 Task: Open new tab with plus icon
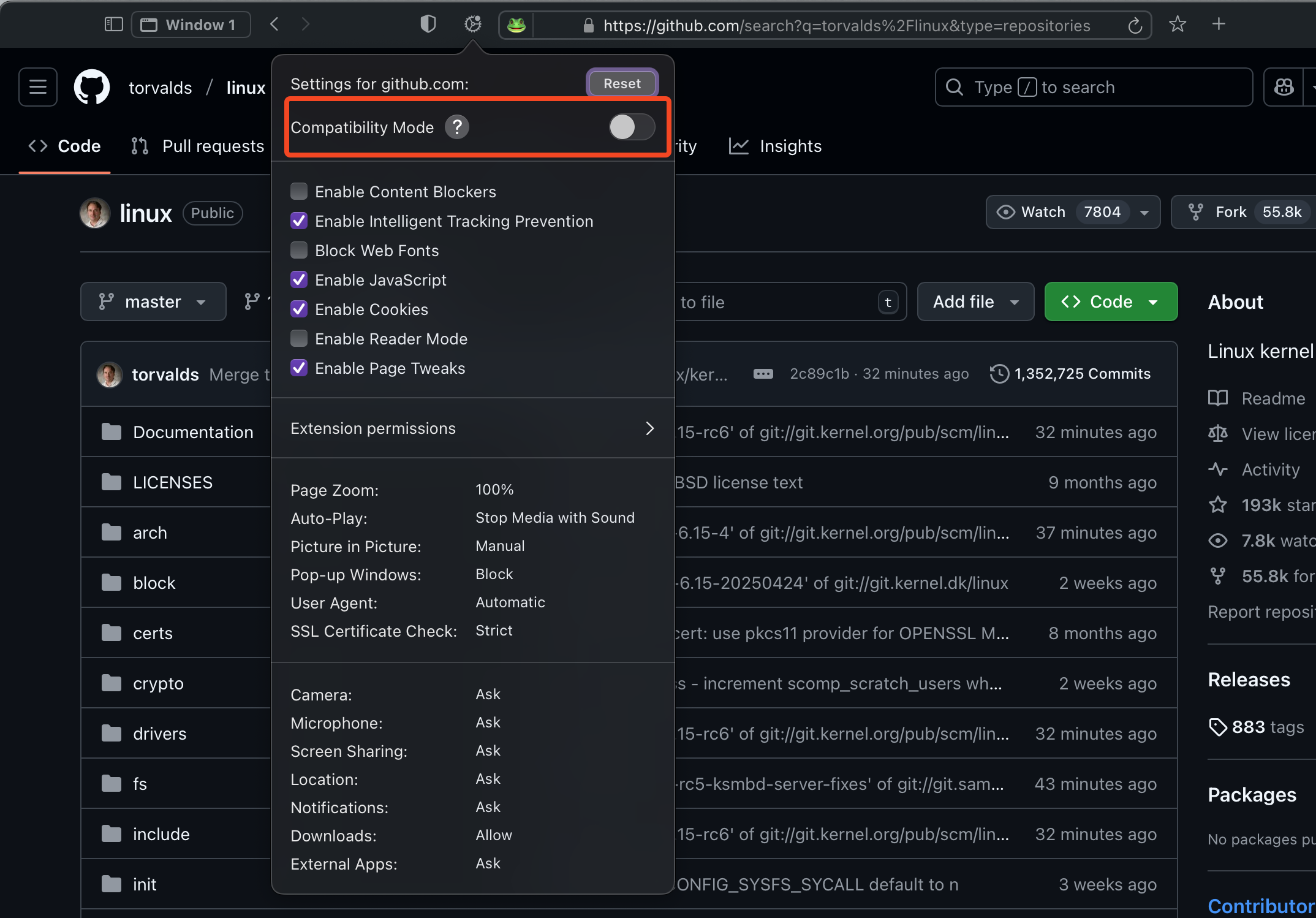[x=1219, y=25]
